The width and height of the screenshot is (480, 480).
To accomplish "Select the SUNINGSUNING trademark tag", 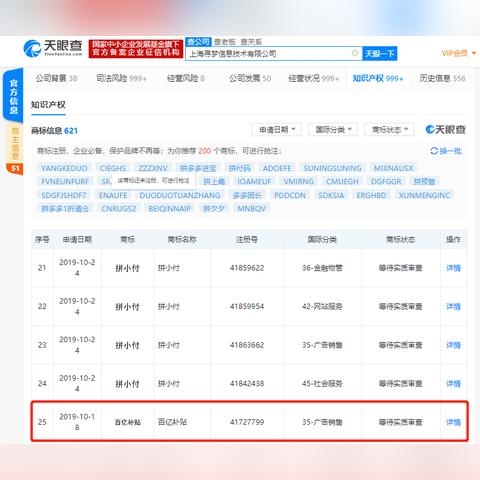I will (x=332, y=168).
